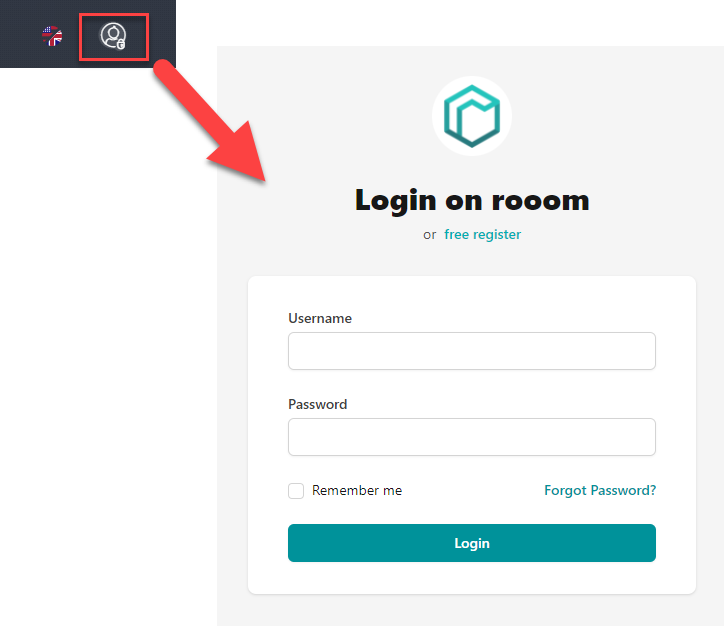Click the red highlight box border

pyautogui.click(x=114, y=15)
